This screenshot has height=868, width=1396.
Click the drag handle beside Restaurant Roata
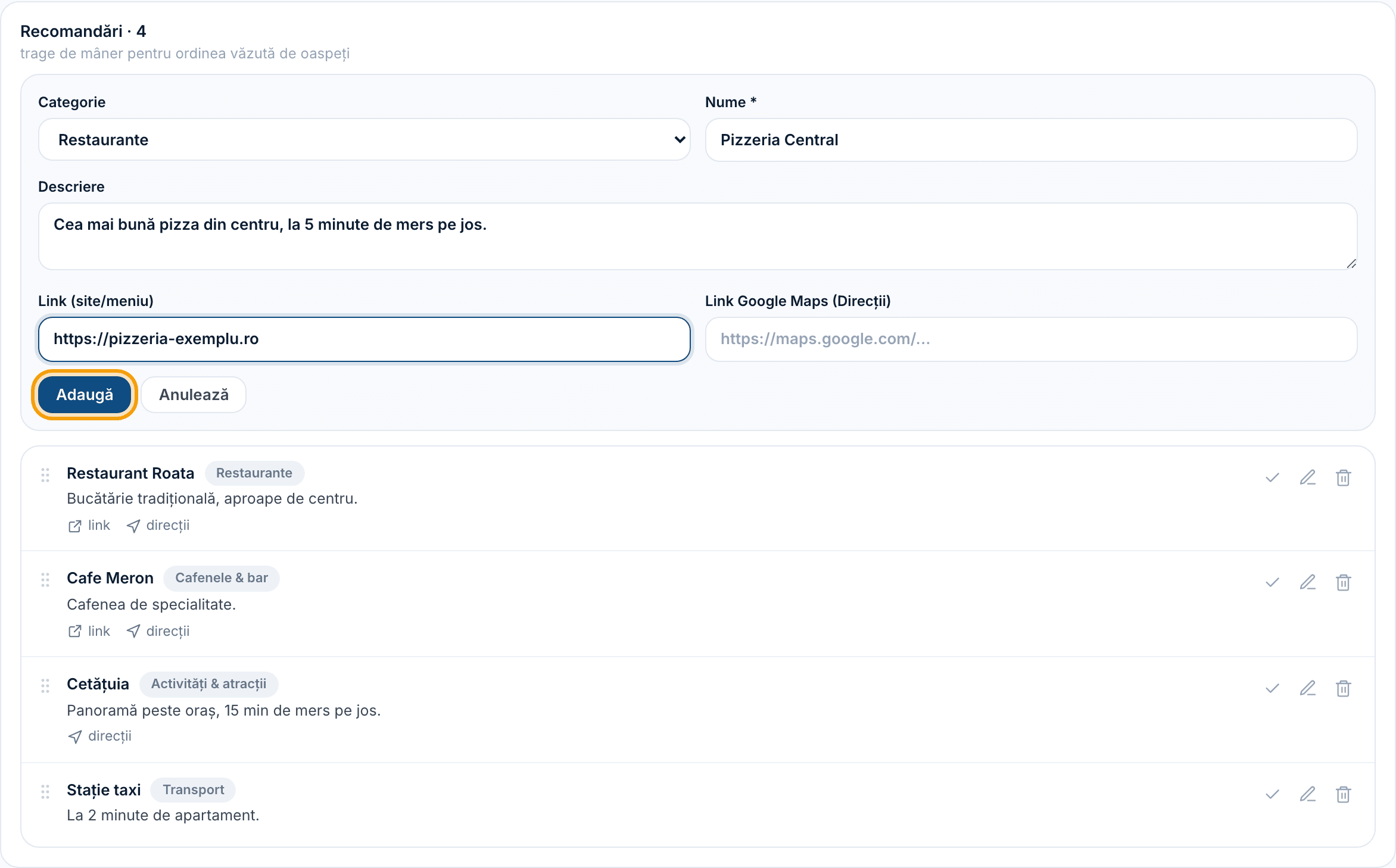click(45, 475)
